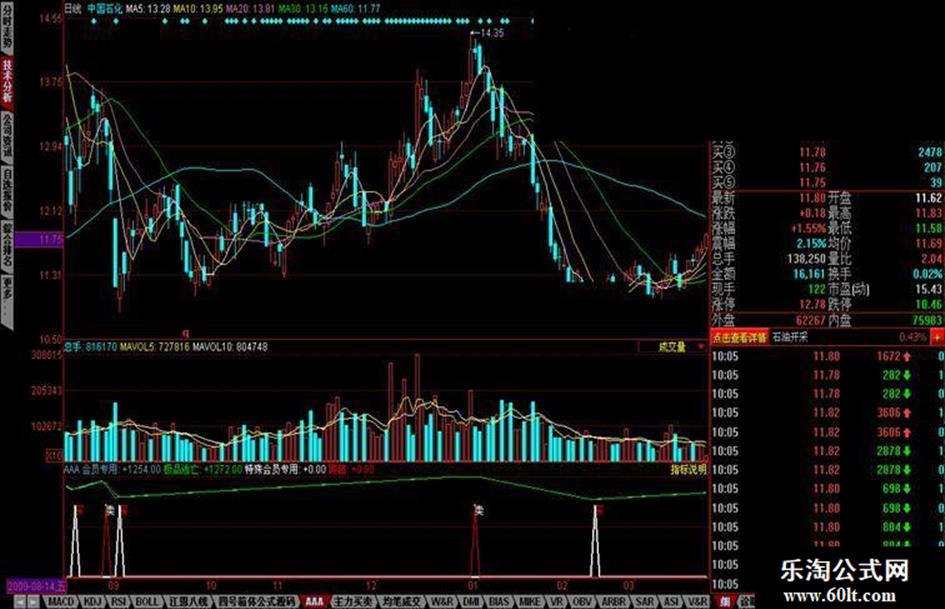Click 涨停 price 12.78
The height and width of the screenshot is (609, 945).
(x=812, y=304)
